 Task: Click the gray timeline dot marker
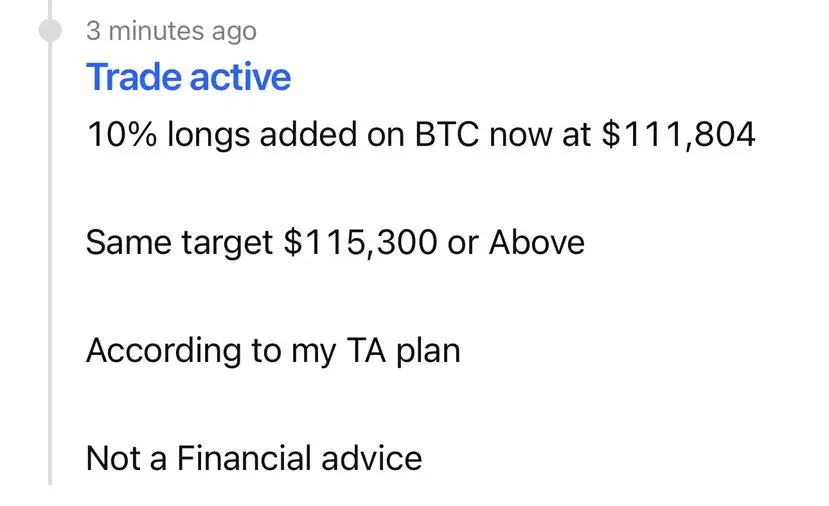50,30
